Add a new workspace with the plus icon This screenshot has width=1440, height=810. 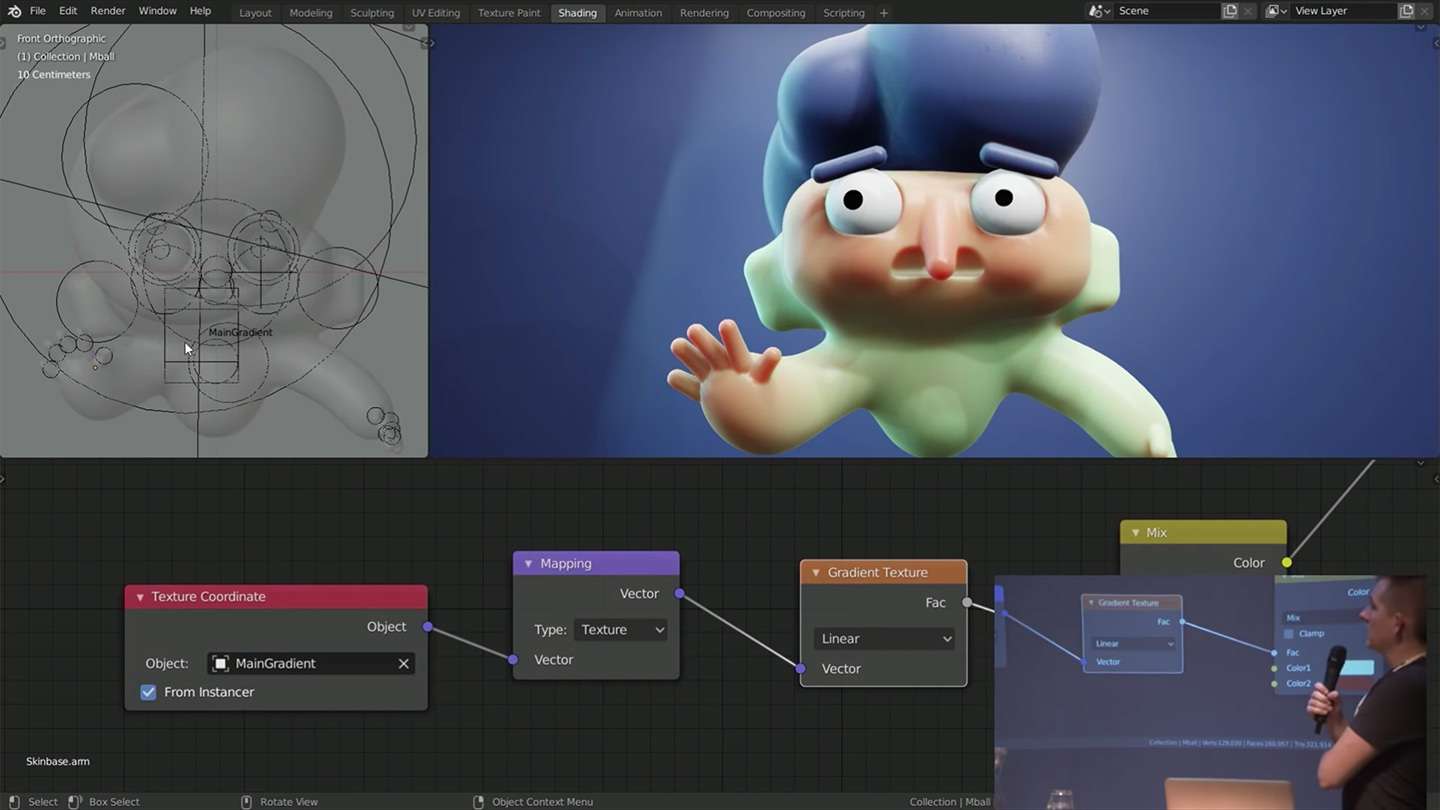coord(884,12)
